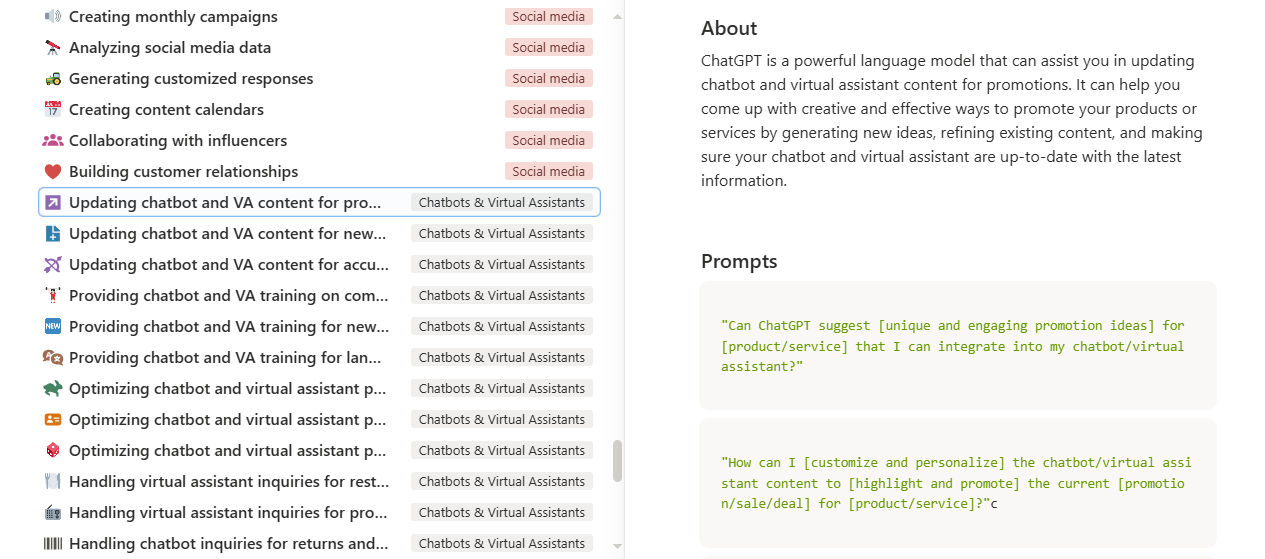Open the Generating customized responses entry
This screenshot has width=1265, height=559.
point(191,79)
